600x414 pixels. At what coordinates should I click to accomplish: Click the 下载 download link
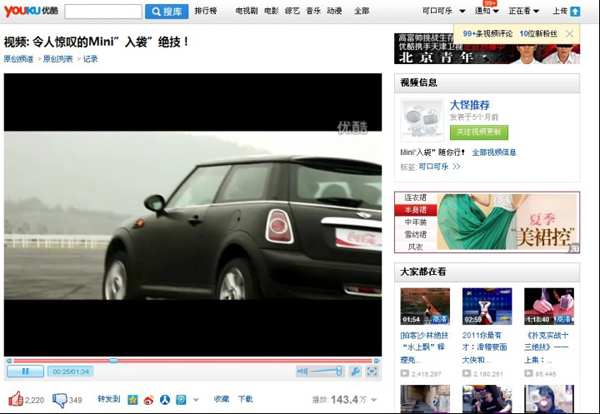pyautogui.click(x=245, y=399)
